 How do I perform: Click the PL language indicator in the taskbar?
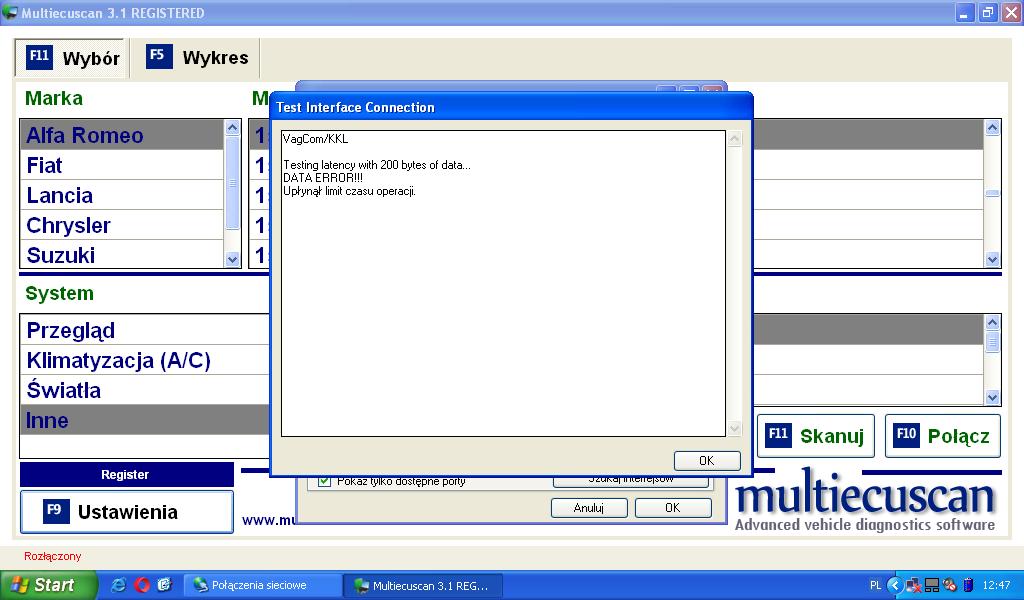point(876,585)
